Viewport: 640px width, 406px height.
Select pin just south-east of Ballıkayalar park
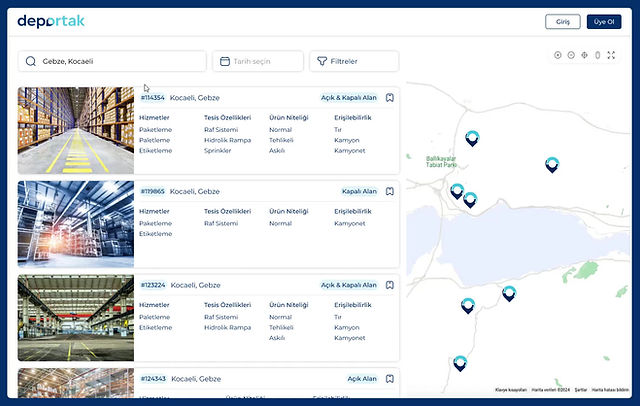pyautogui.click(x=457, y=191)
